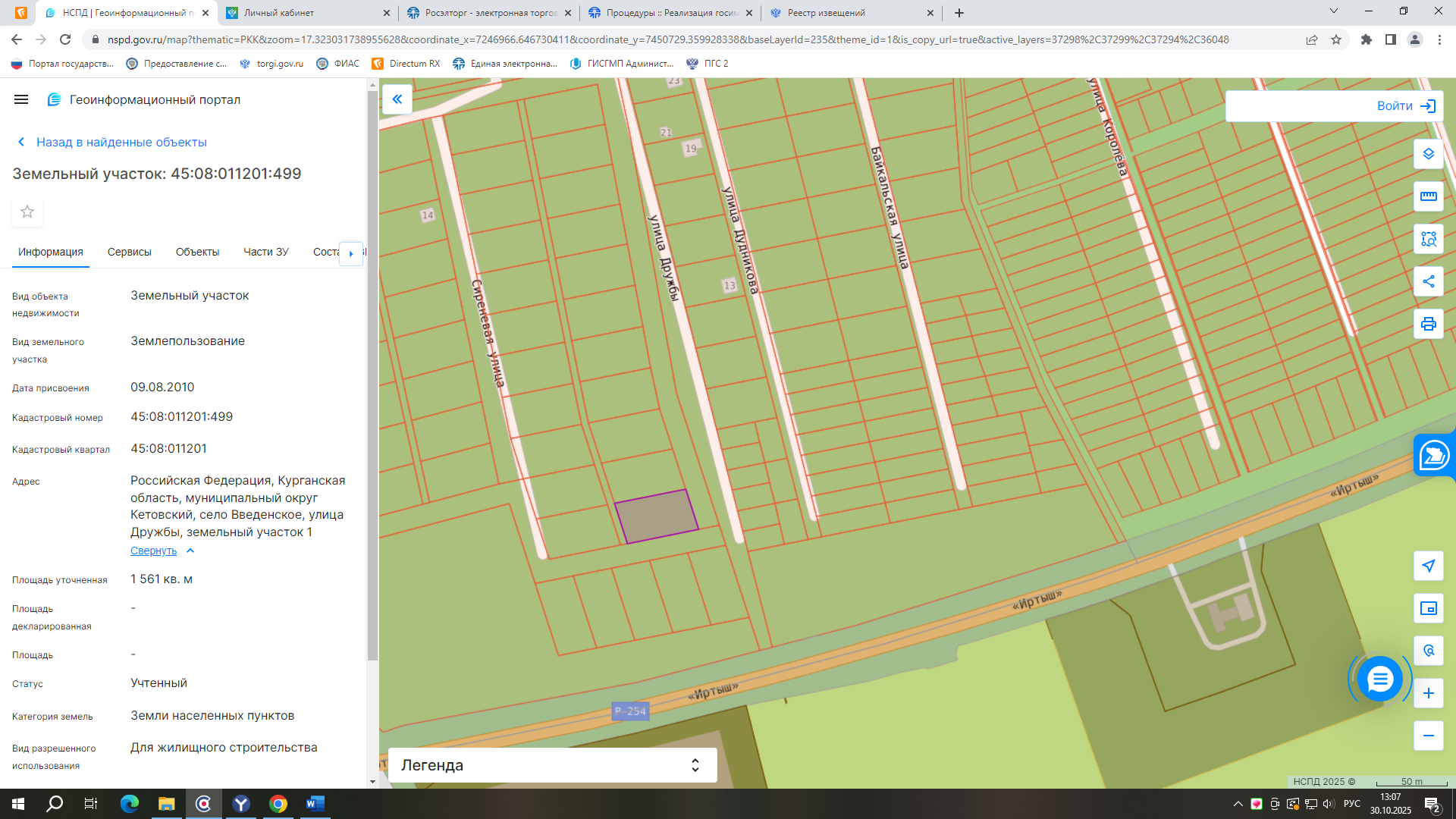Open the hamburger main menu
Viewport: 1456px width, 819px height.
pyautogui.click(x=21, y=99)
